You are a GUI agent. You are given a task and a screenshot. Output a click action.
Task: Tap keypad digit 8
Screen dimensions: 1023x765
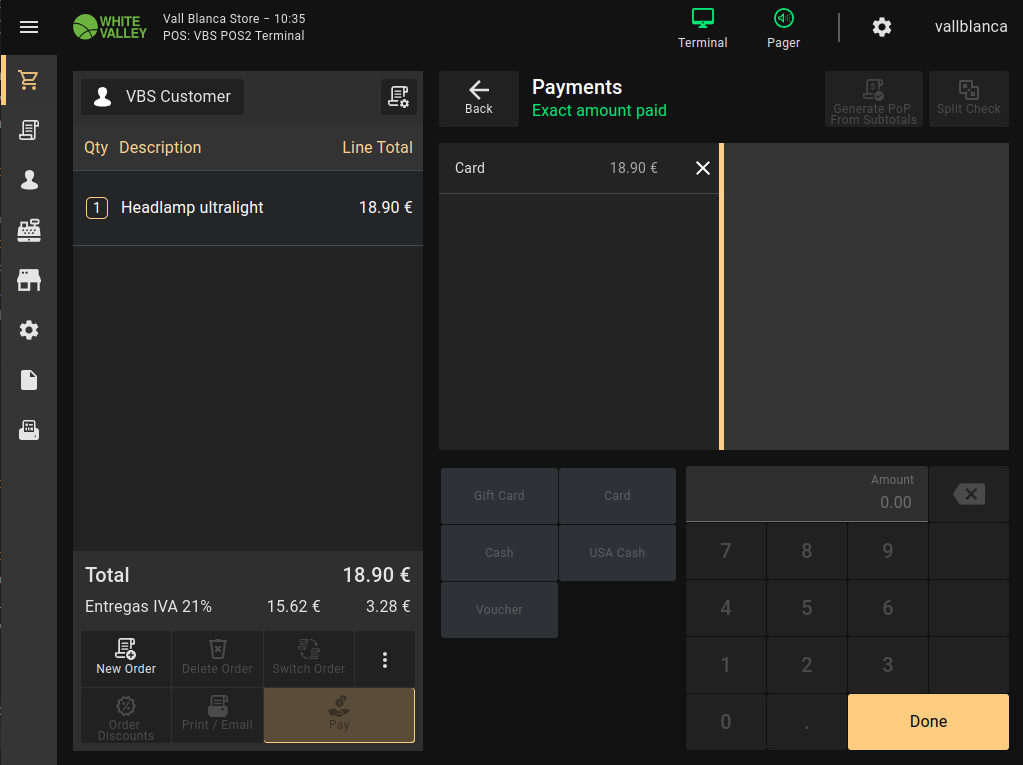coord(806,551)
